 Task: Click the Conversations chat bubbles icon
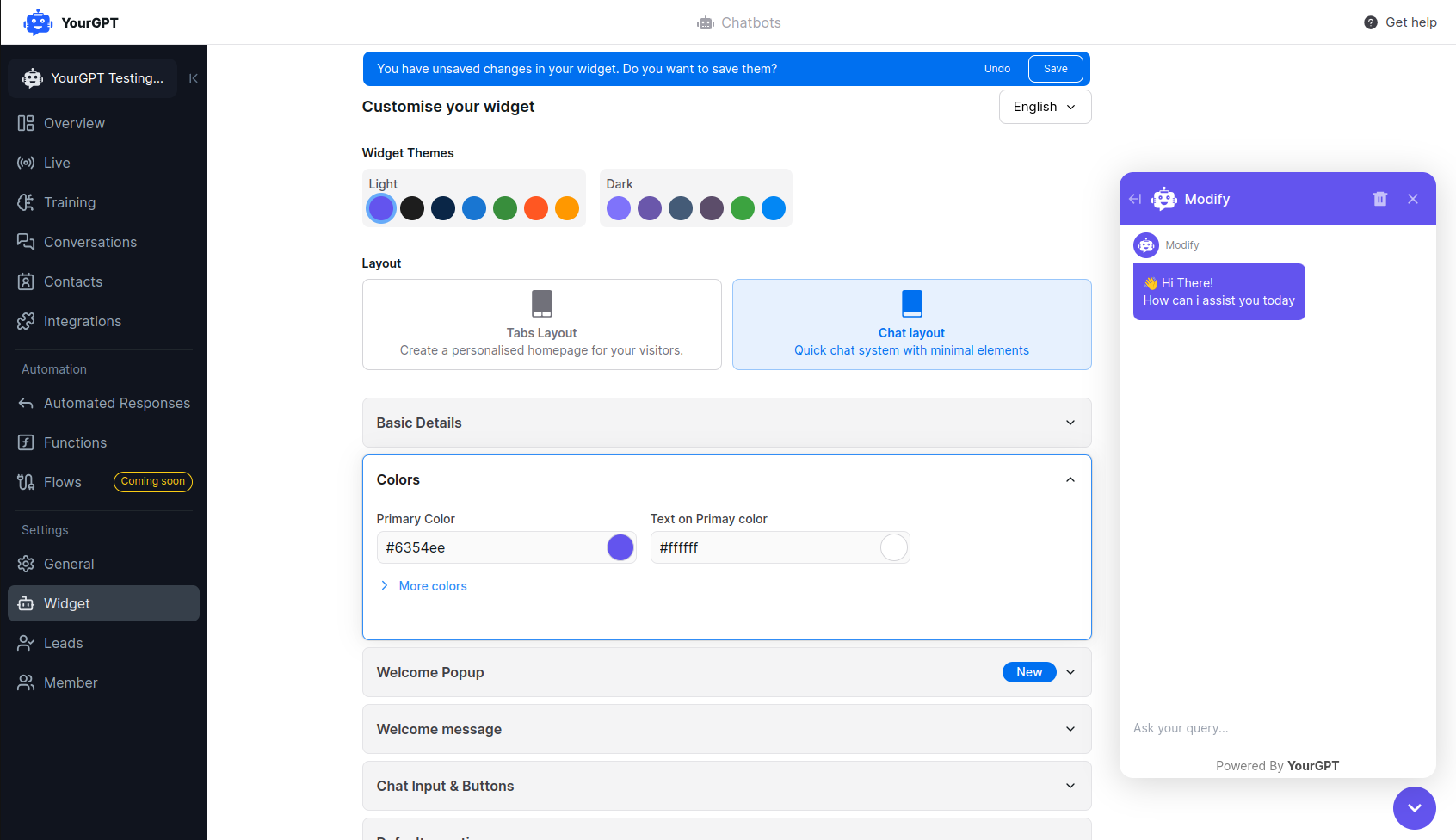pos(26,242)
